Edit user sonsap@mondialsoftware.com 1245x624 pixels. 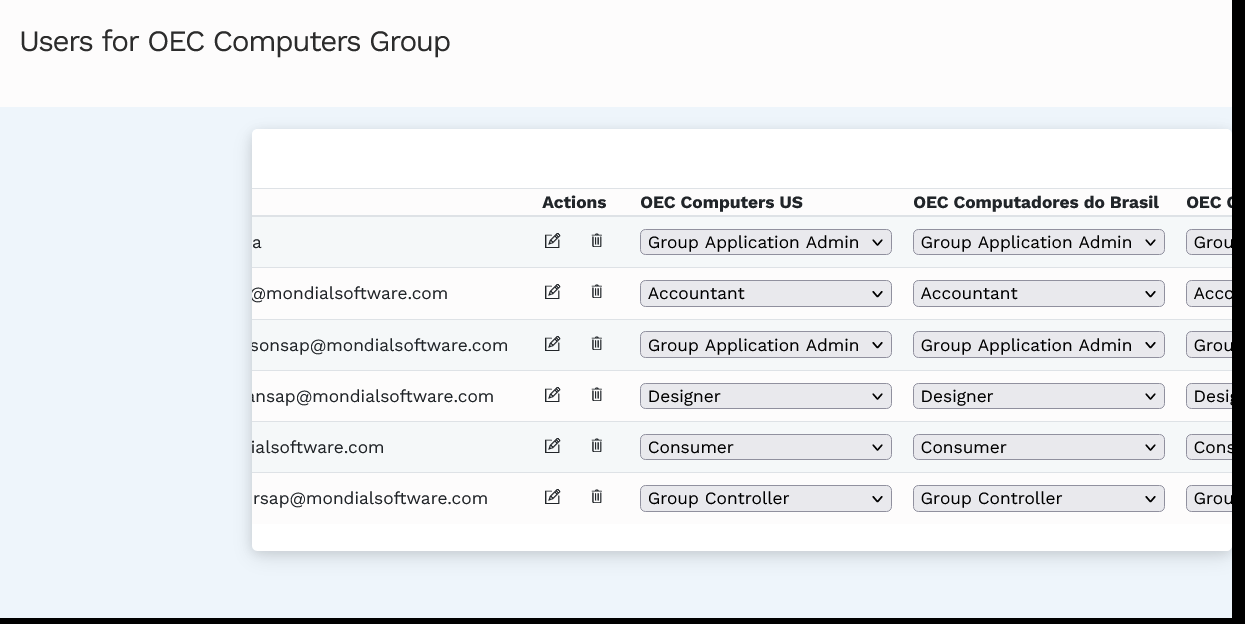tap(552, 344)
